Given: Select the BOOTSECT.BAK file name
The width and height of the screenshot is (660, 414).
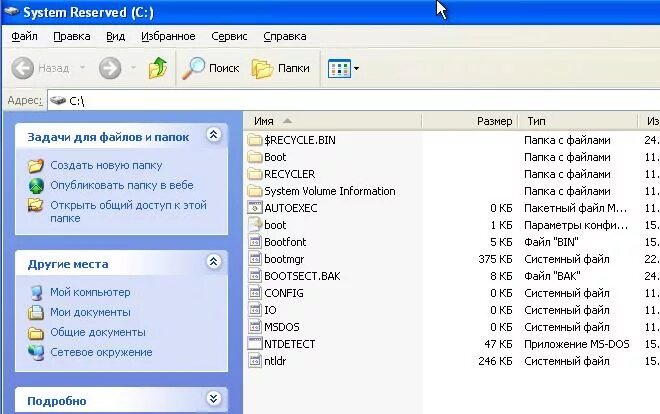Looking at the screenshot, I should (x=302, y=276).
